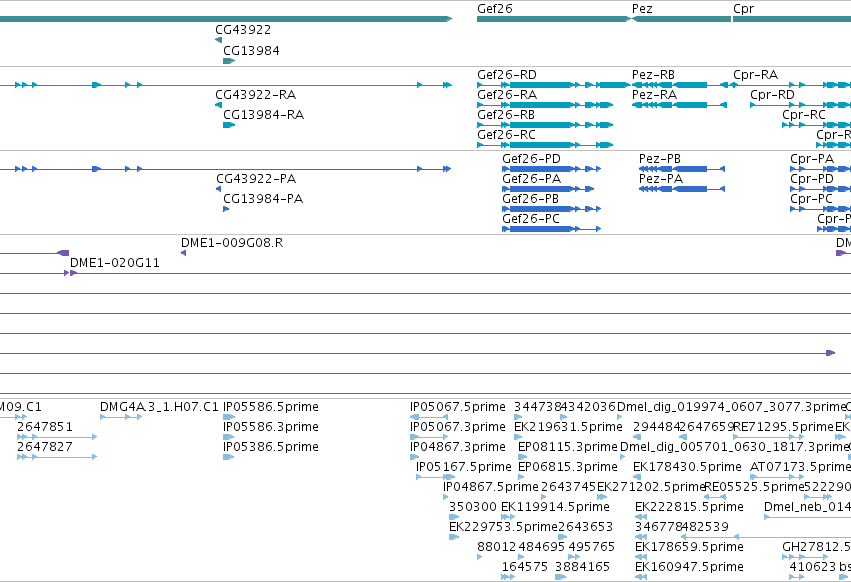Select the CG43922 gene label
Screen dimensions: 851x582
[243, 30]
